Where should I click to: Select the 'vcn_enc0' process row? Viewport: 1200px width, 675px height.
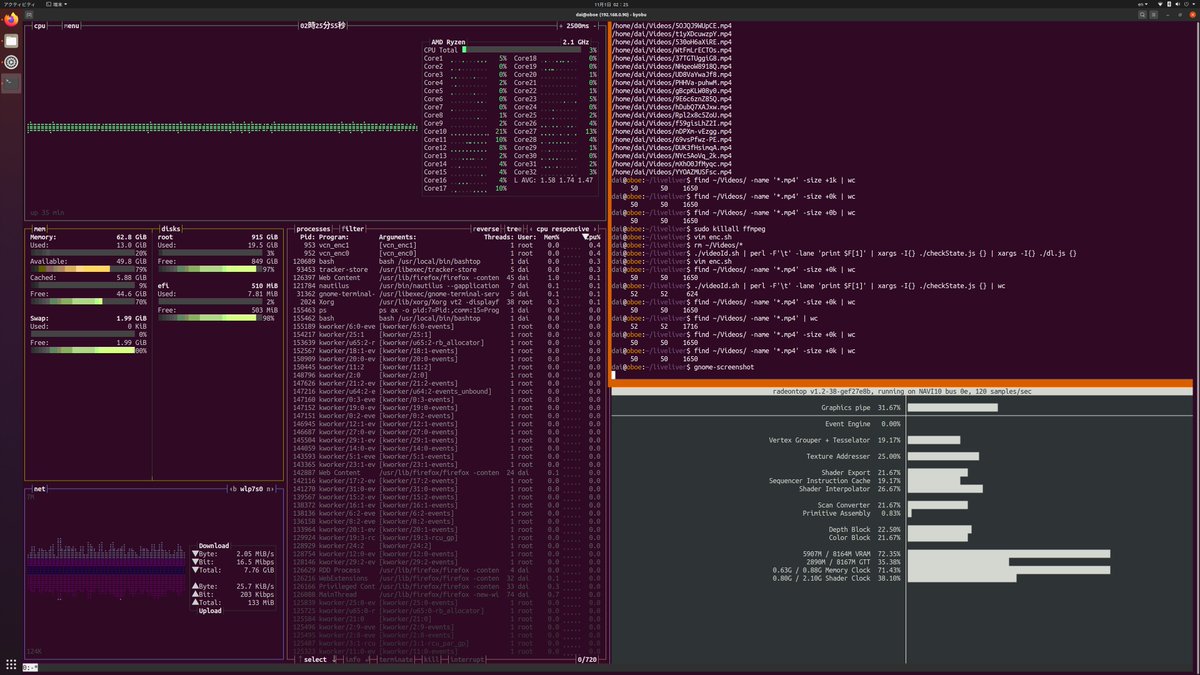coord(447,253)
